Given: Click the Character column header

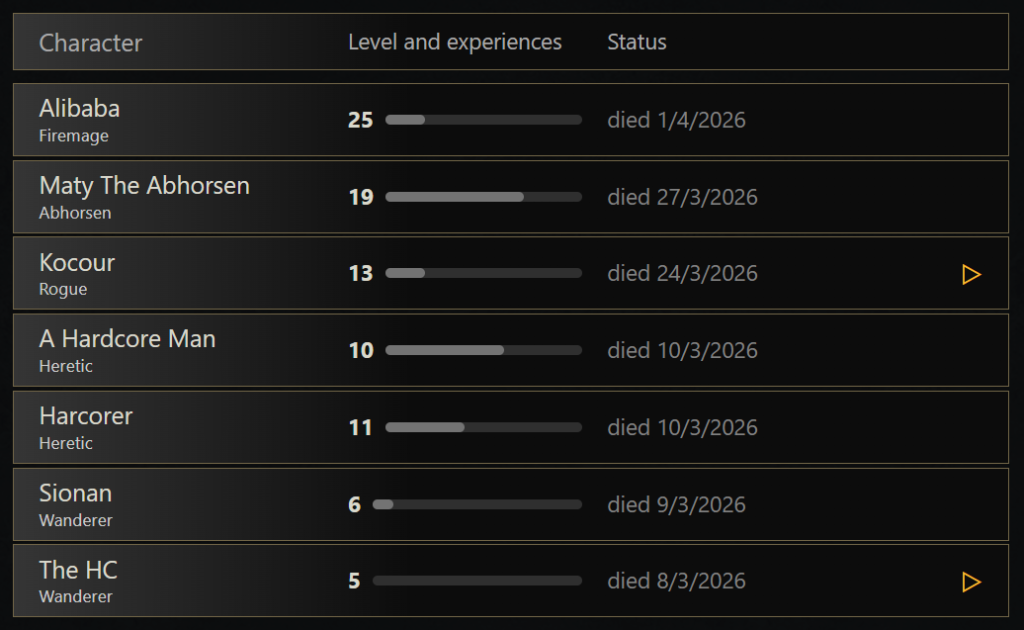Looking at the screenshot, I should coord(90,43).
